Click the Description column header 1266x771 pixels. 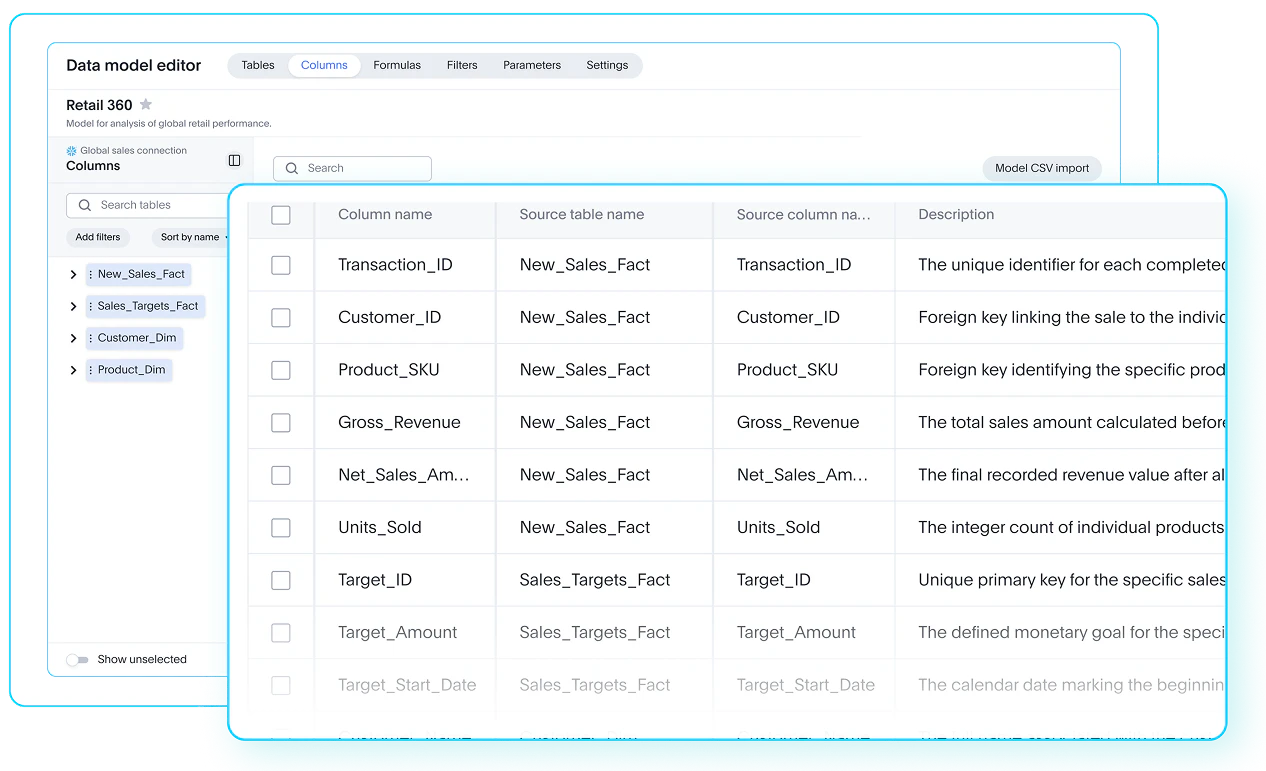[x=956, y=214]
